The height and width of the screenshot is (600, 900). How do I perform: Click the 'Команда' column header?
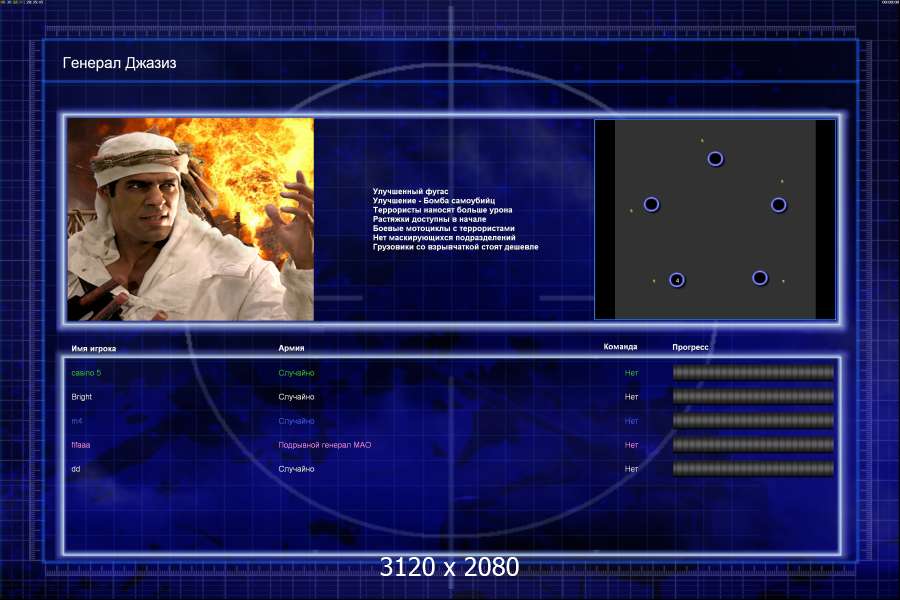click(620, 348)
